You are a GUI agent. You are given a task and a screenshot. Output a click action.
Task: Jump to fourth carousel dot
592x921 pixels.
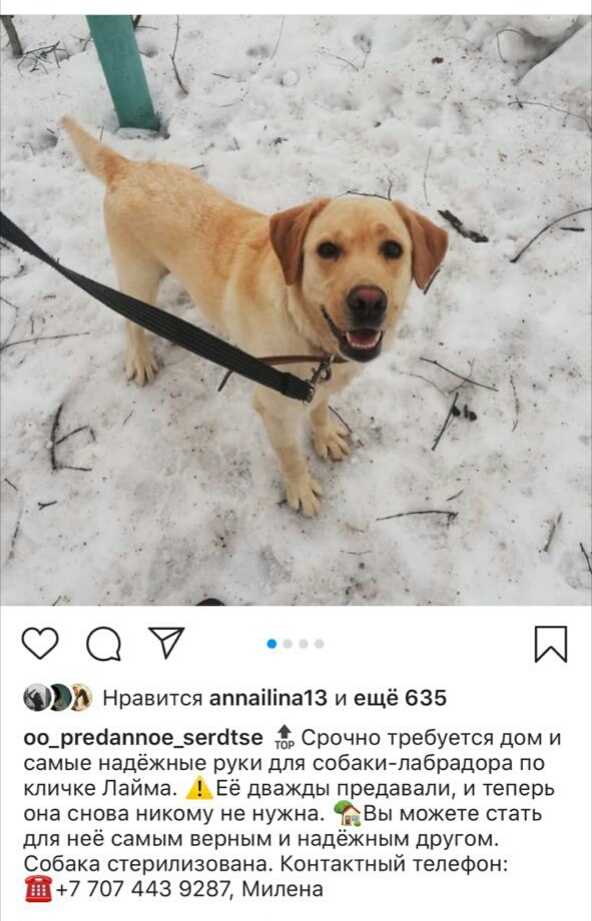tap(319, 644)
